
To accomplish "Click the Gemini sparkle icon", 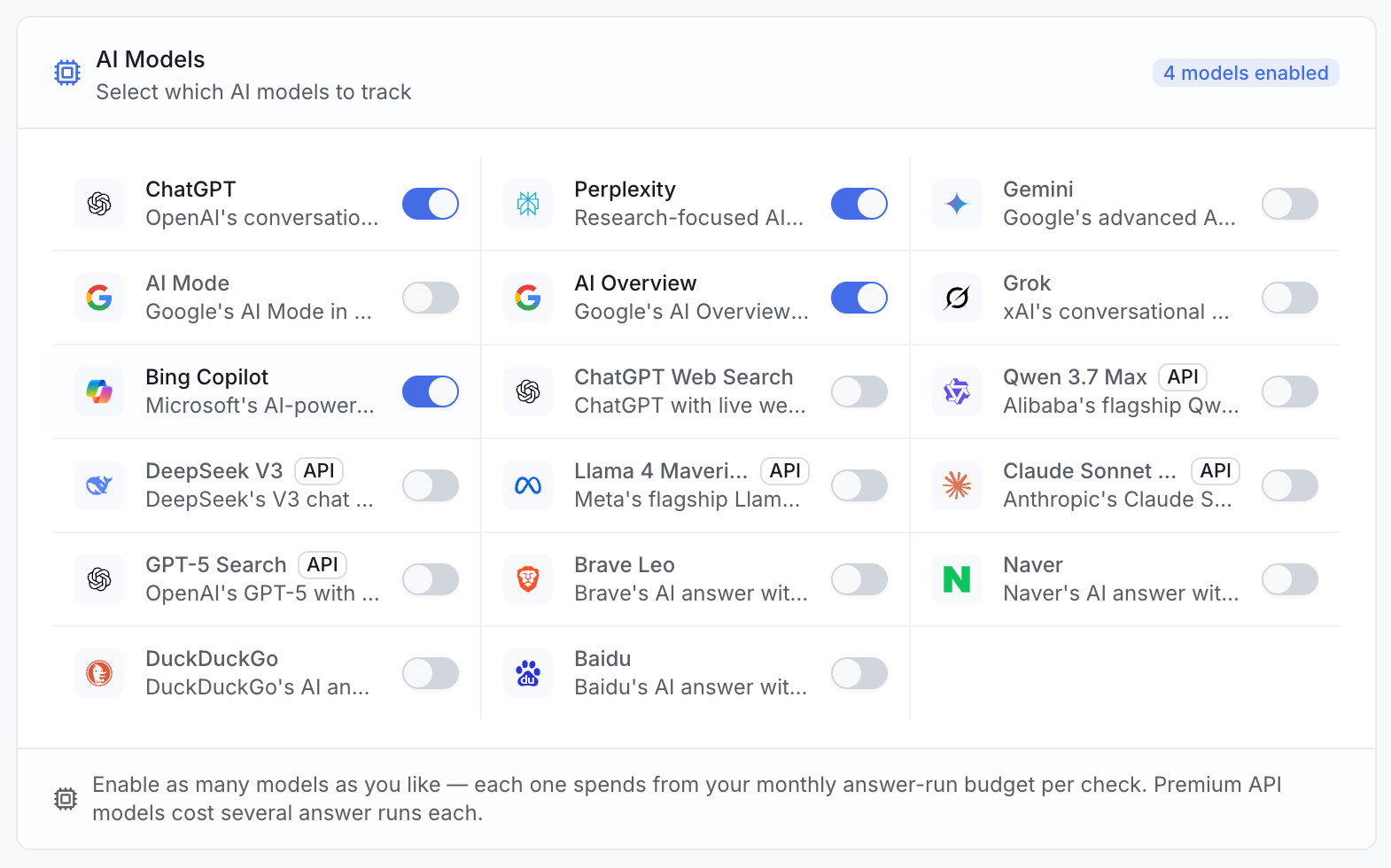I will (x=957, y=204).
